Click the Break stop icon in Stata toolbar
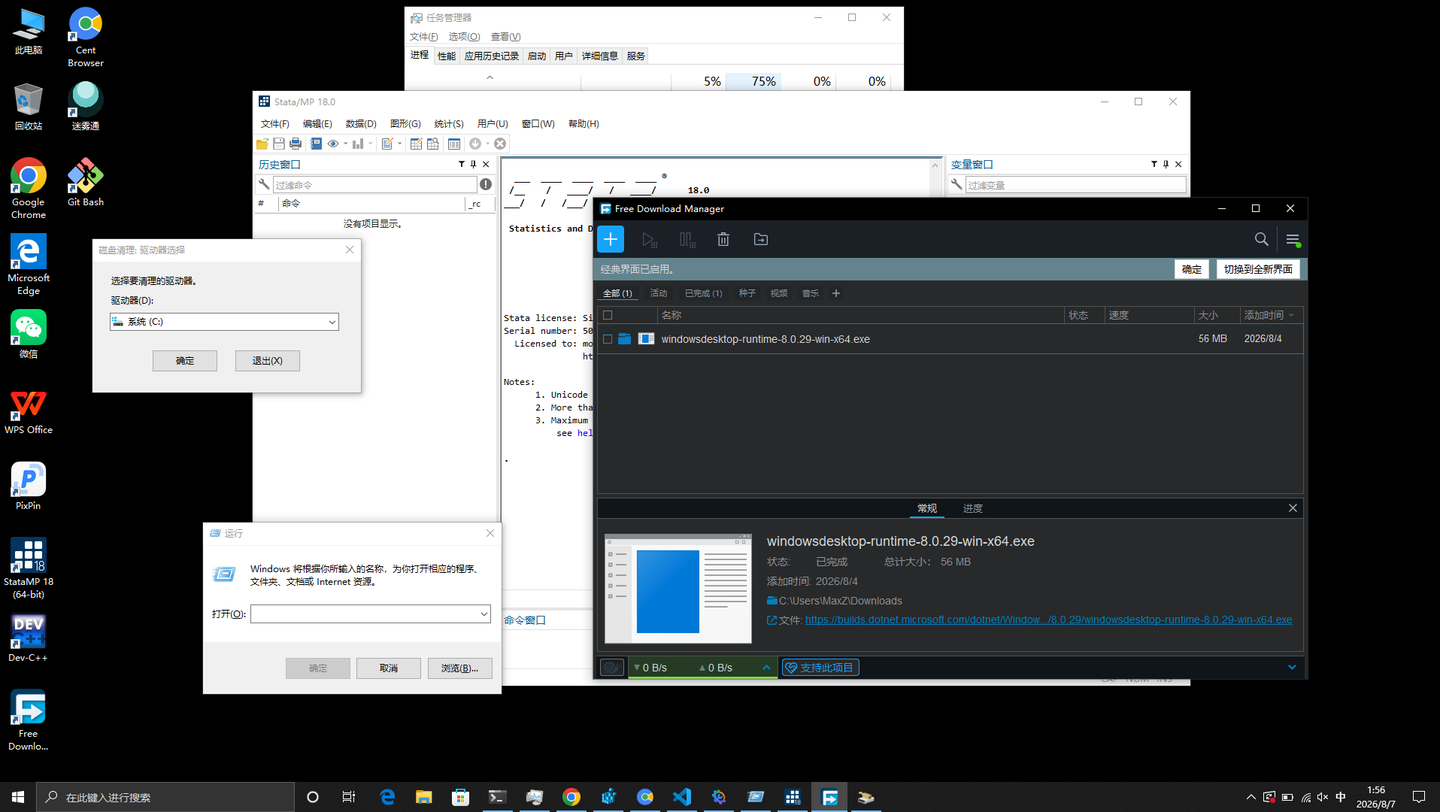The height and width of the screenshot is (812, 1440). click(500, 144)
